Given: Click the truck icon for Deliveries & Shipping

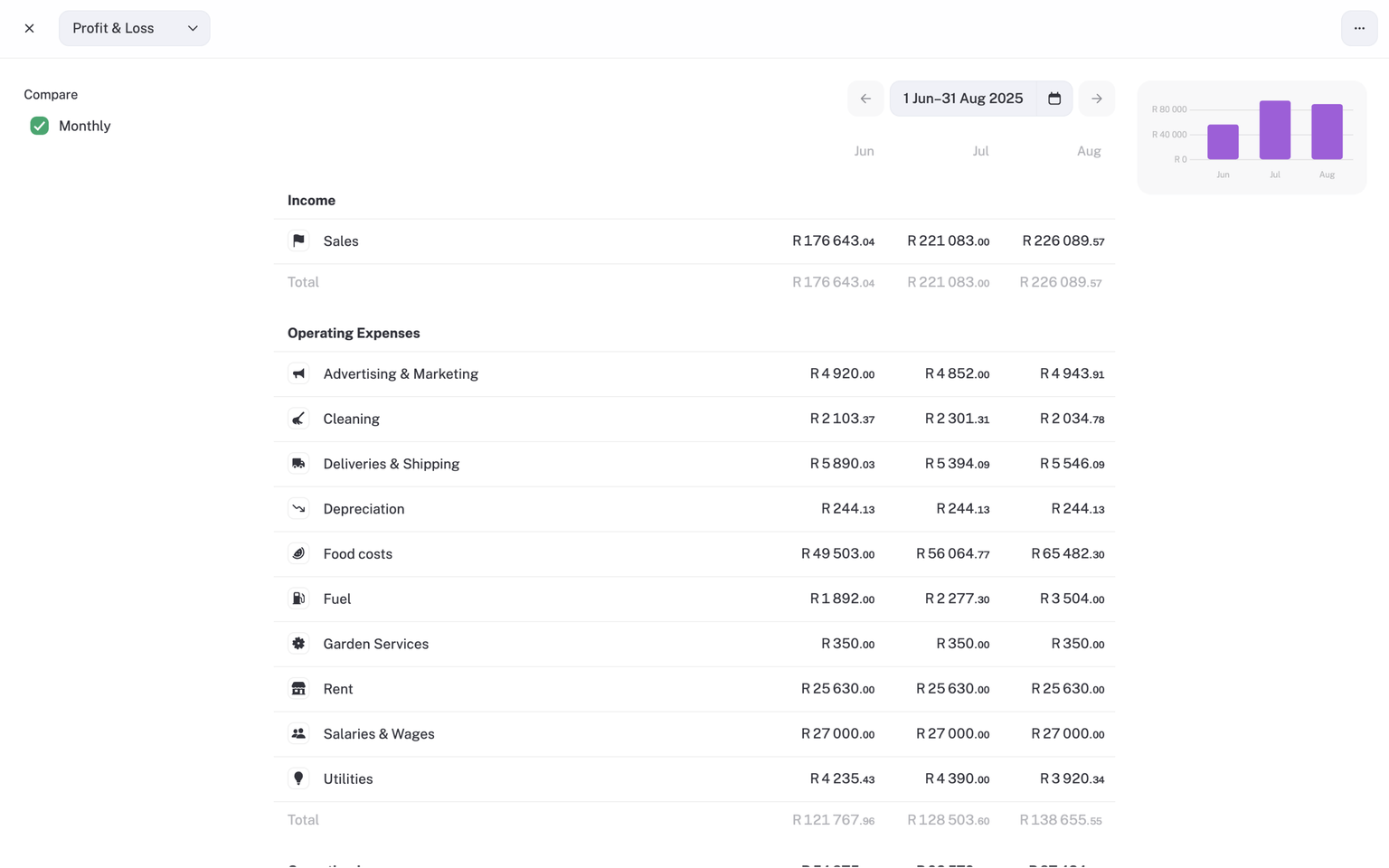Looking at the screenshot, I should click(x=298, y=464).
